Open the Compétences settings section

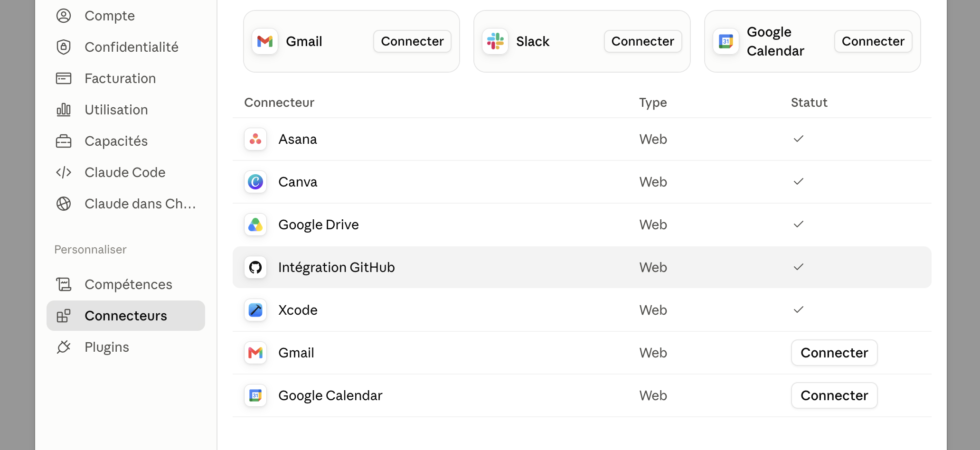pyautogui.click(x=126, y=284)
